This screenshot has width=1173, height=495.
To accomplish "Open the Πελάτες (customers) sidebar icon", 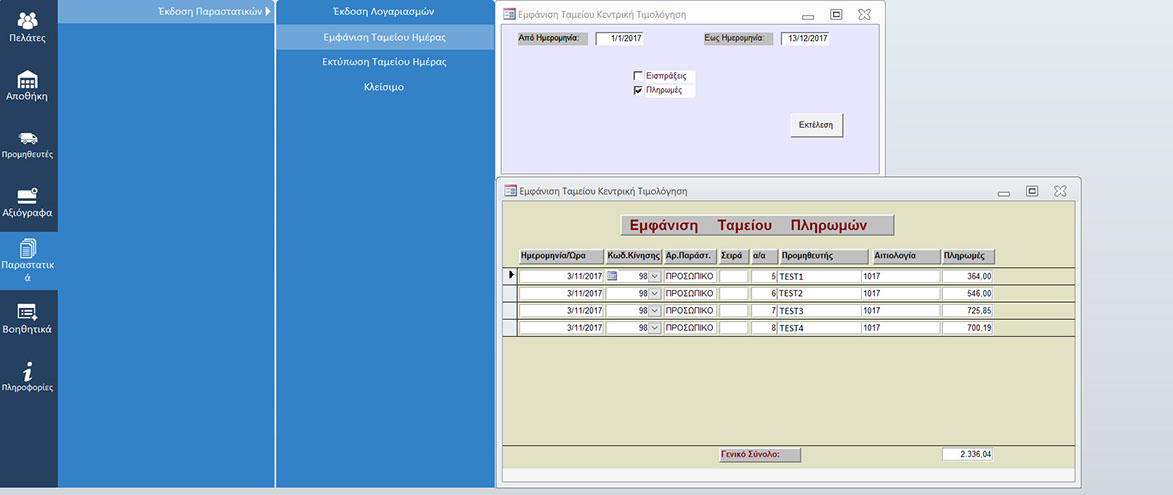I will click(x=28, y=27).
